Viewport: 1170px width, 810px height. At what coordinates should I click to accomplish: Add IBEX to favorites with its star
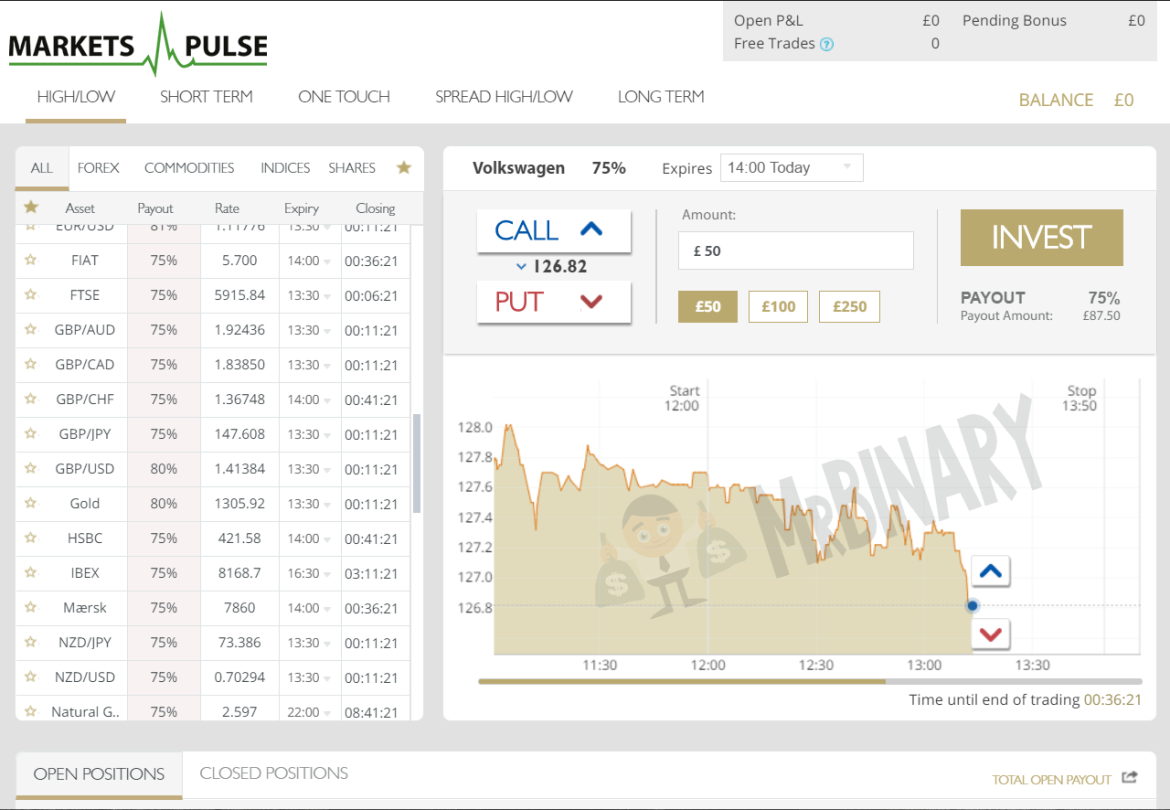[31, 572]
